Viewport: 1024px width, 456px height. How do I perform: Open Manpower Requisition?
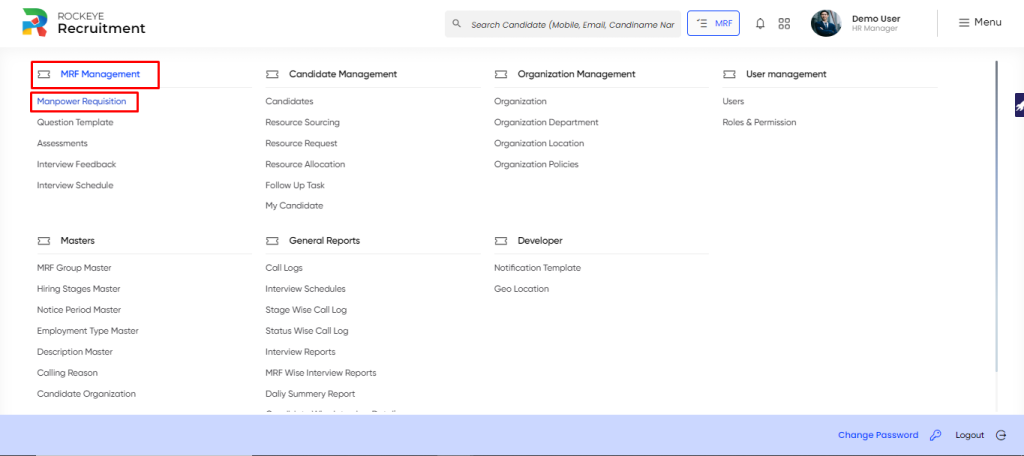(82, 101)
